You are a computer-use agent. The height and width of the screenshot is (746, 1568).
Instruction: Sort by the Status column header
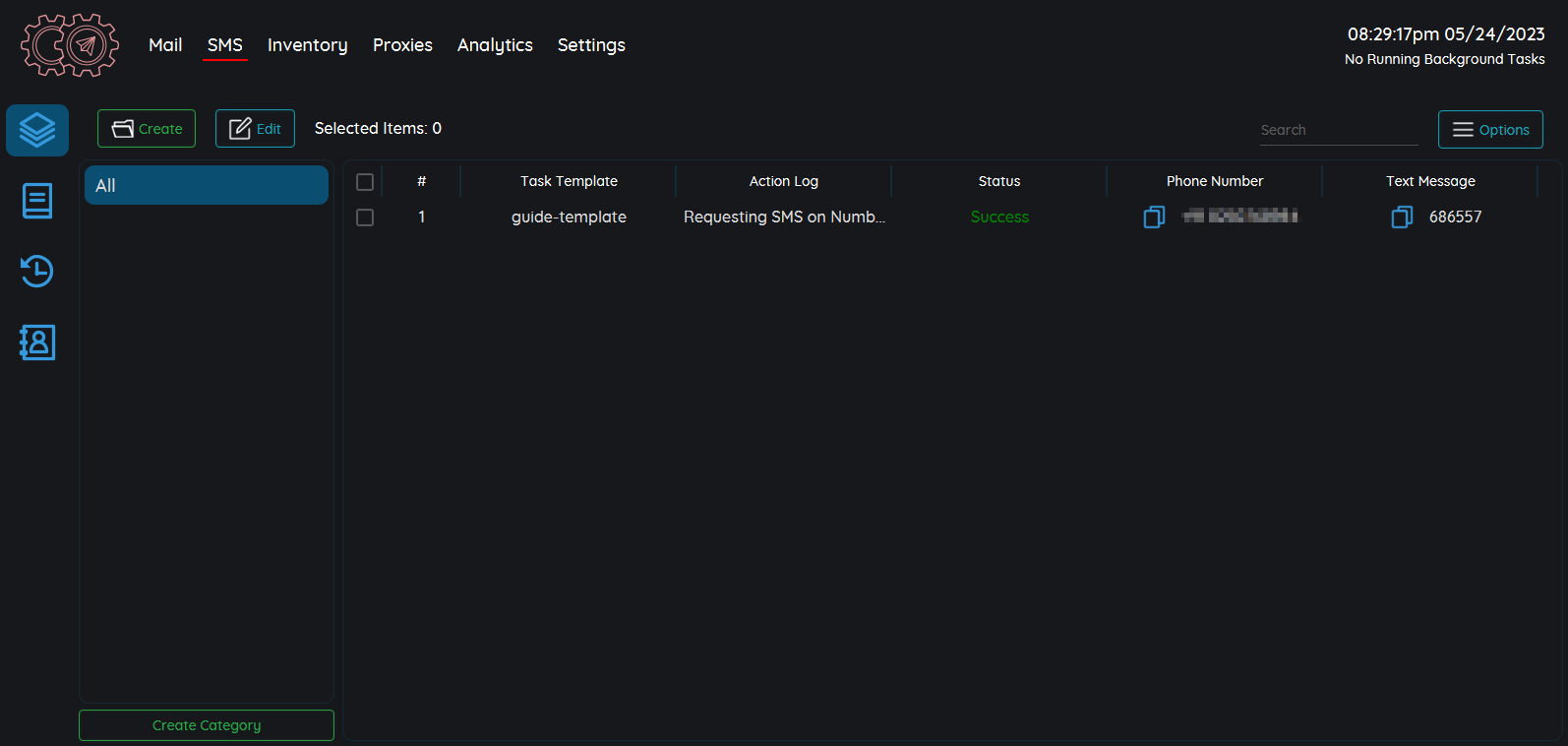tap(998, 181)
